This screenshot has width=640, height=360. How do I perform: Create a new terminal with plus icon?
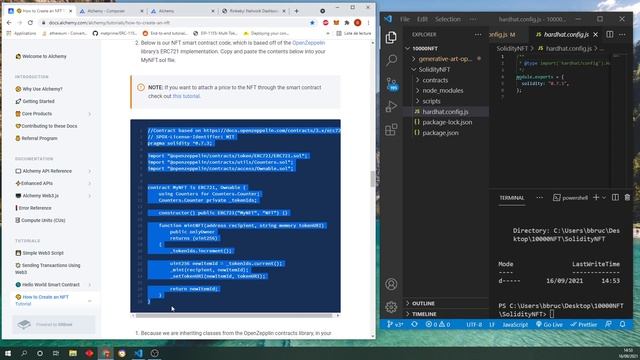(x=596, y=198)
